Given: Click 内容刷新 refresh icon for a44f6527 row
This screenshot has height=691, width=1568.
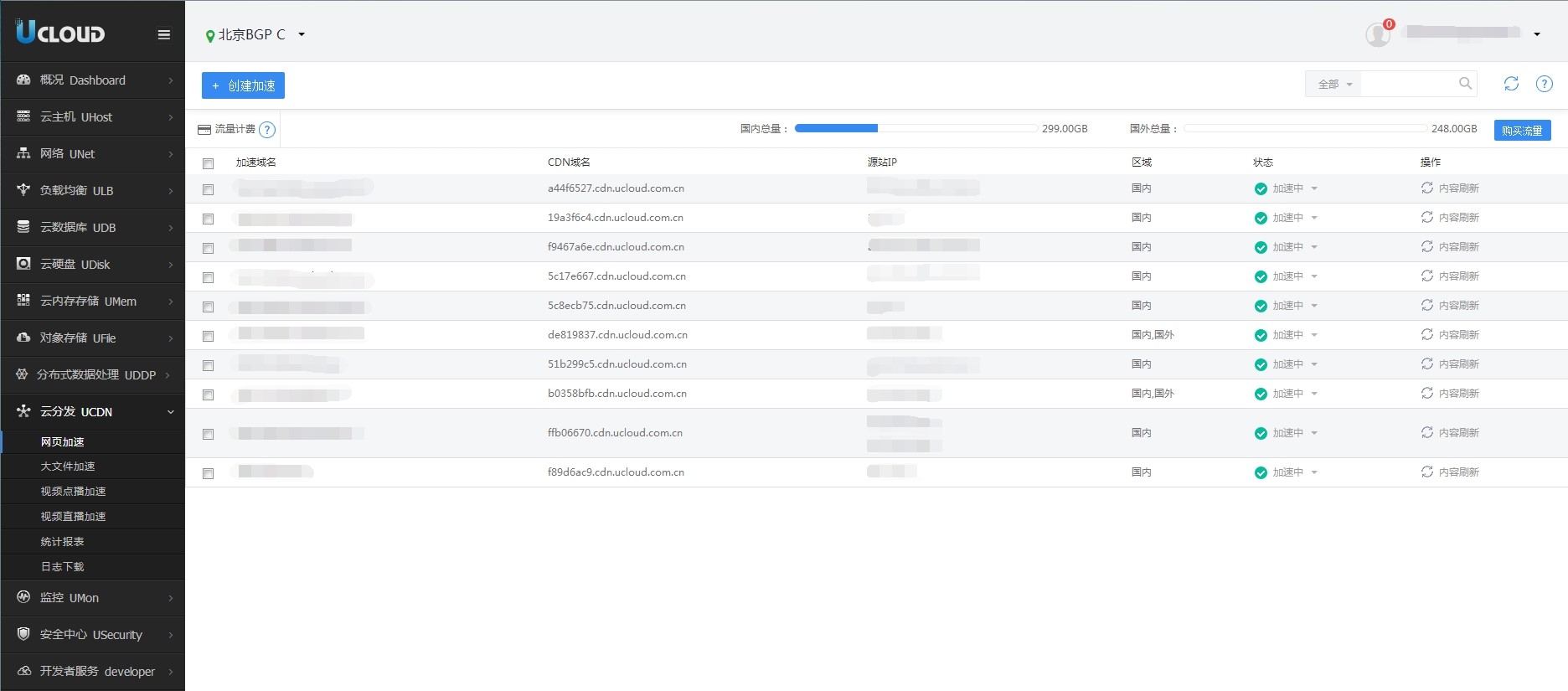Looking at the screenshot, I should pos(1427,188).
